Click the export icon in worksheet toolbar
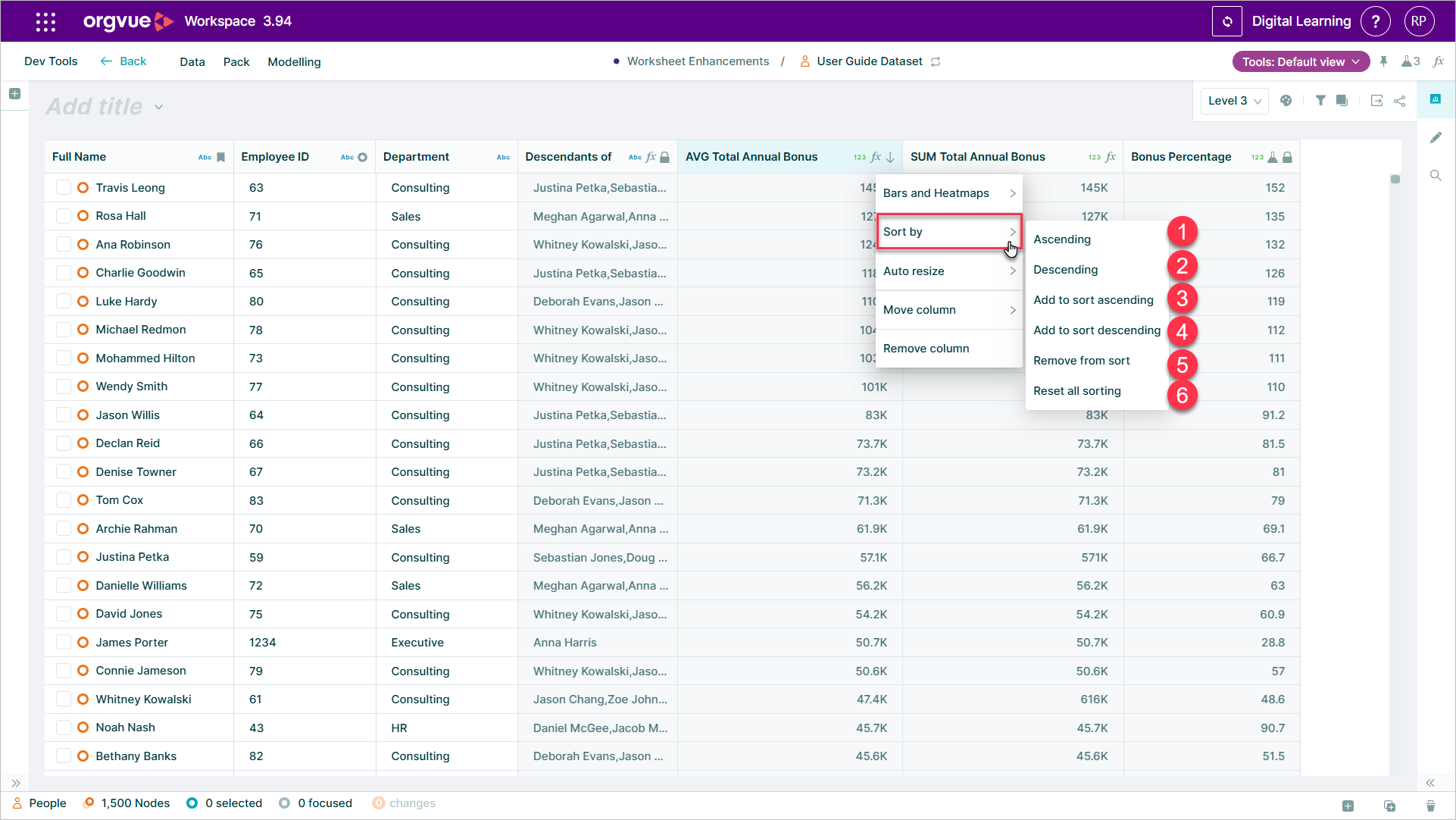Screen dimensions: 1456x820 (1376, 101)
